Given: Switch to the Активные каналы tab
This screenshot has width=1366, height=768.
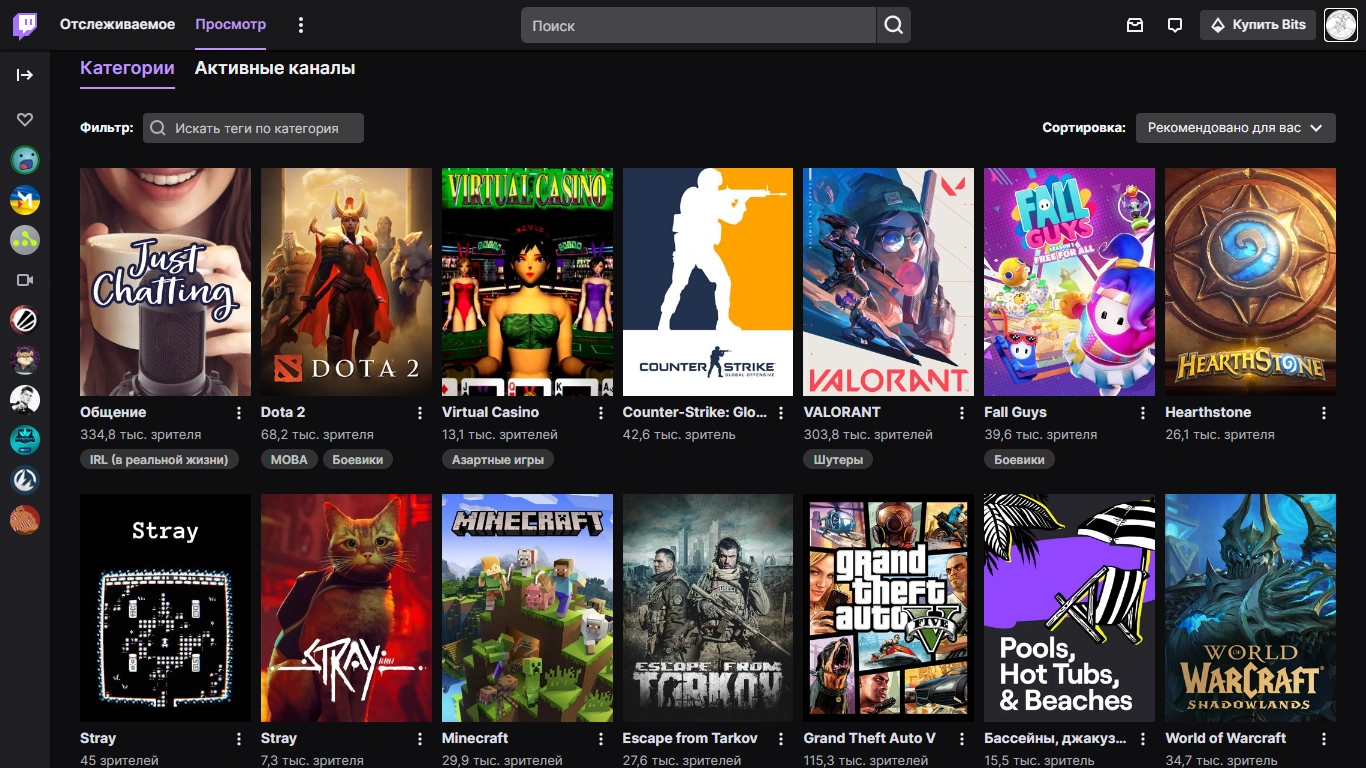Looking at the screenshot, I should (275, 68).
